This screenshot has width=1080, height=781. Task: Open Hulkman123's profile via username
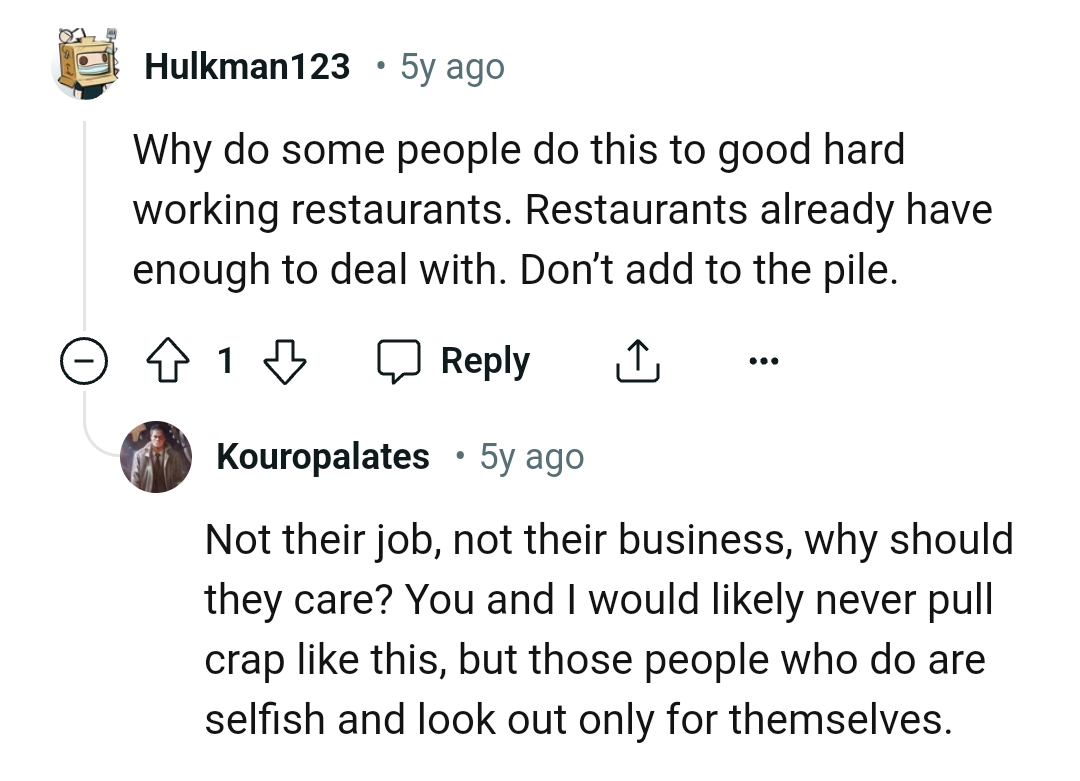click(x=247, y=66)
